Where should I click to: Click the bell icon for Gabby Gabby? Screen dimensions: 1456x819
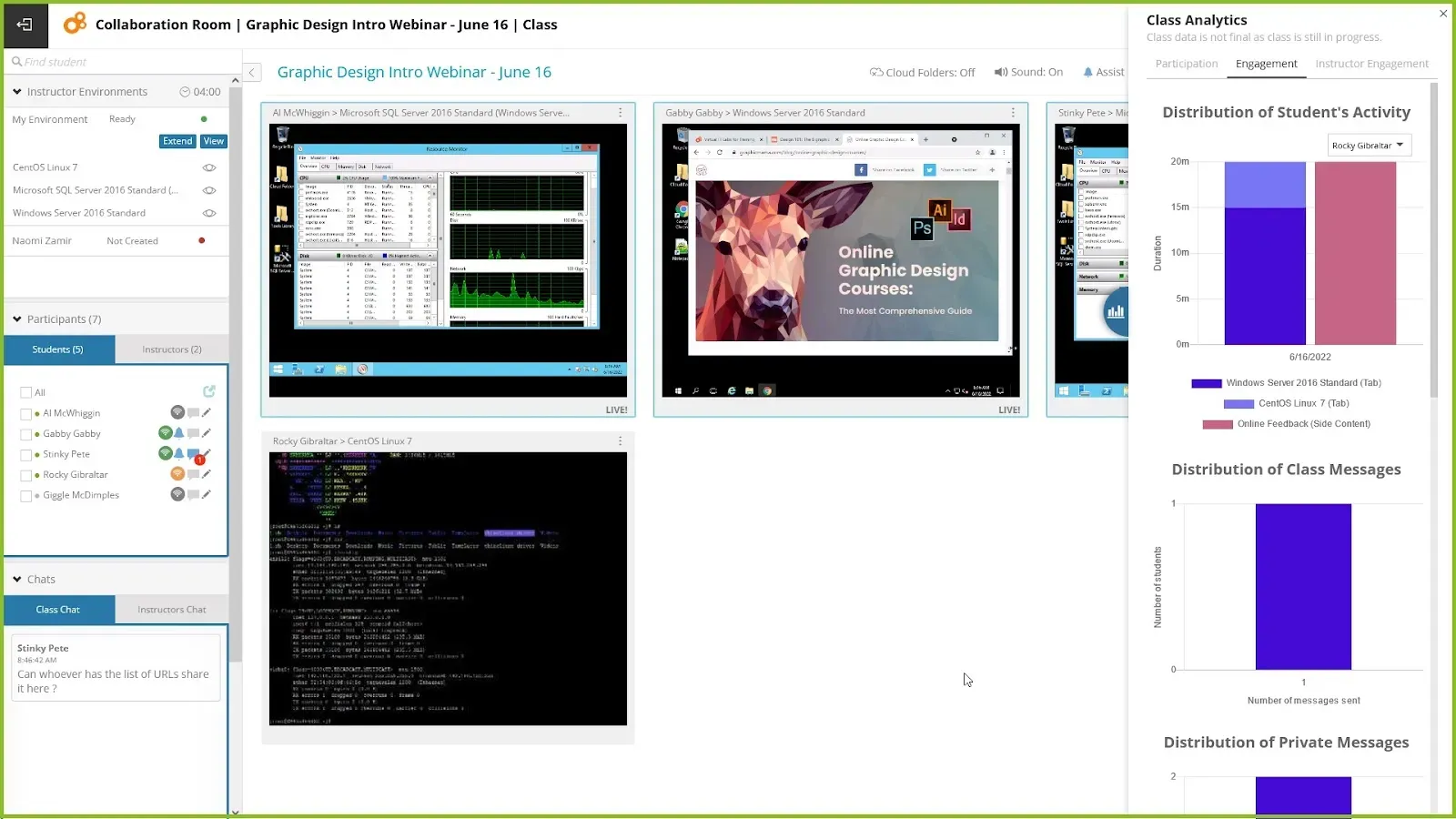pos(179,433)
